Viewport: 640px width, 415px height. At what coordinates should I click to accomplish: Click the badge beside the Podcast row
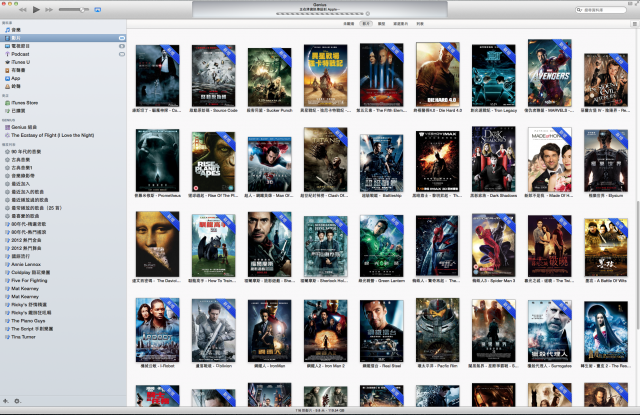[122, 54]
